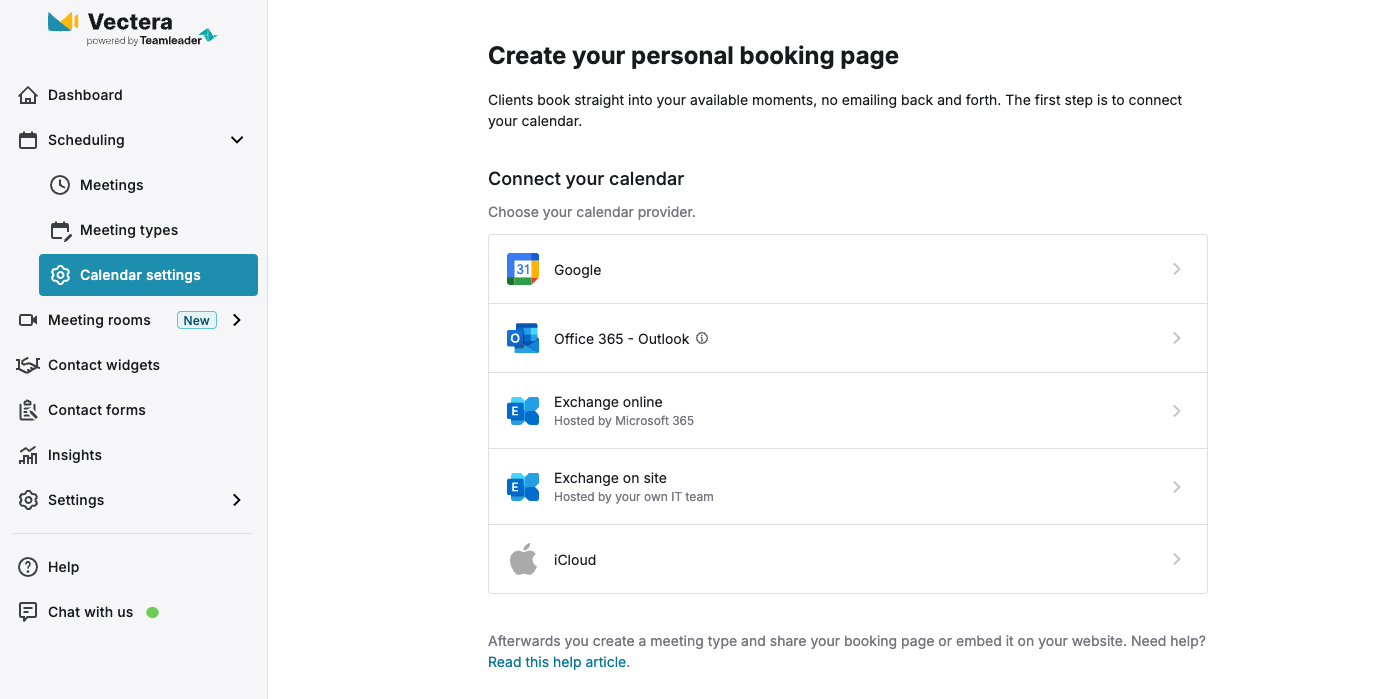Expand the Meeting rooms submenu arrow
Viewport: 1373px width, 699px height.
coord(237,320)
